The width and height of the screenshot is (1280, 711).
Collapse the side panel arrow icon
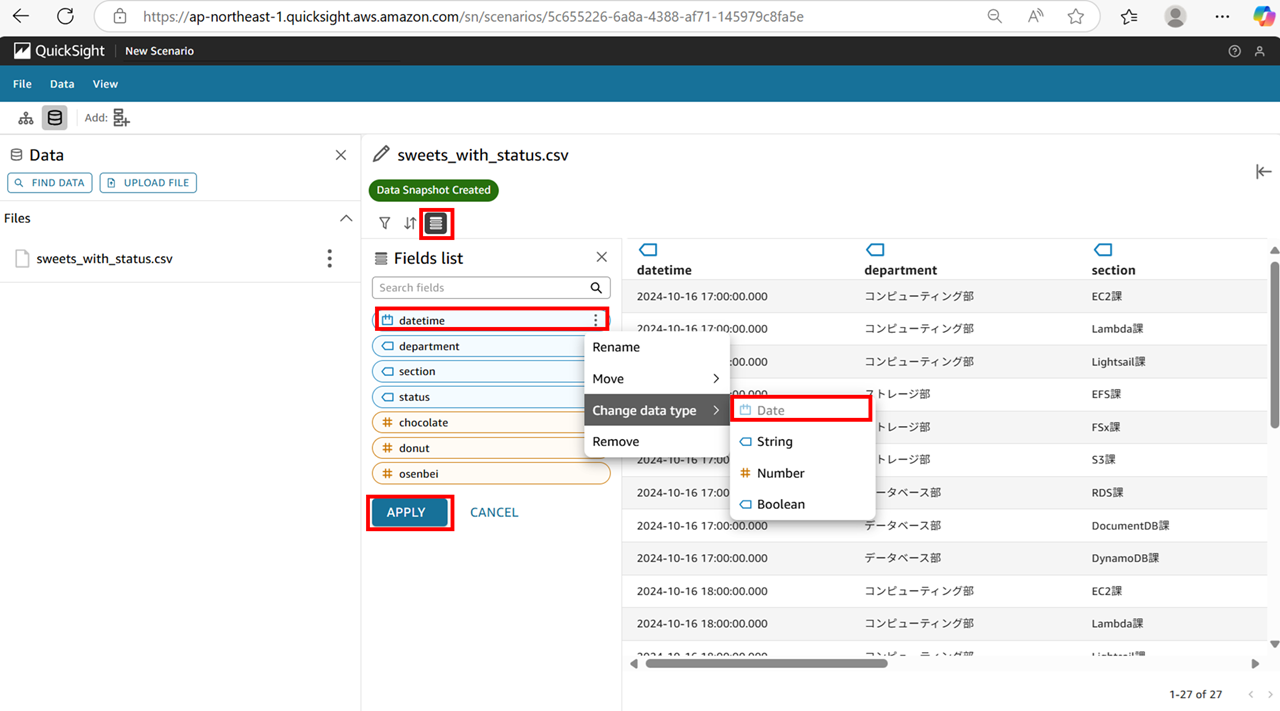click(x=1263, y=172)
